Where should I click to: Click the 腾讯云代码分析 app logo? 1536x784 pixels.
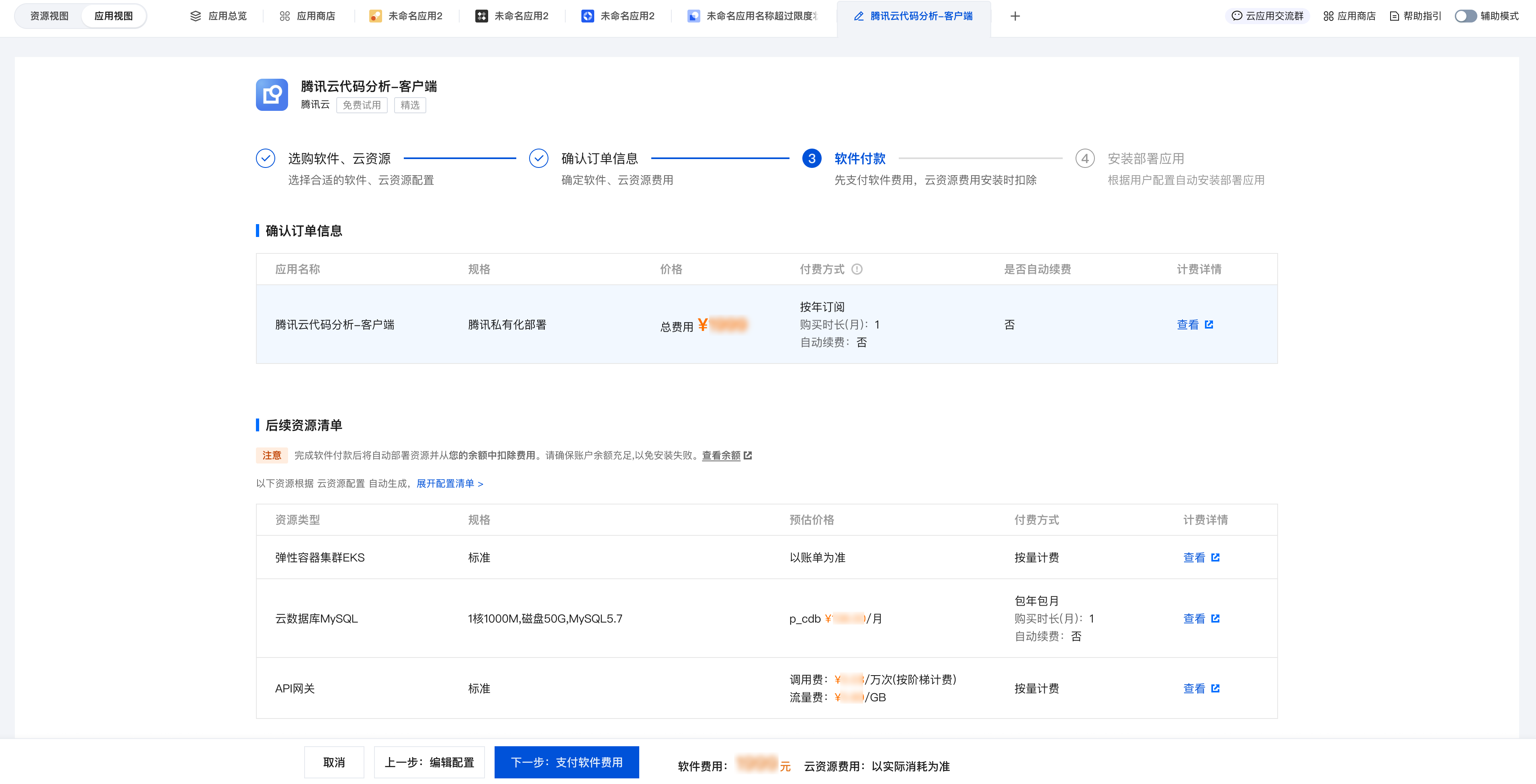click(x=272, y=94)
